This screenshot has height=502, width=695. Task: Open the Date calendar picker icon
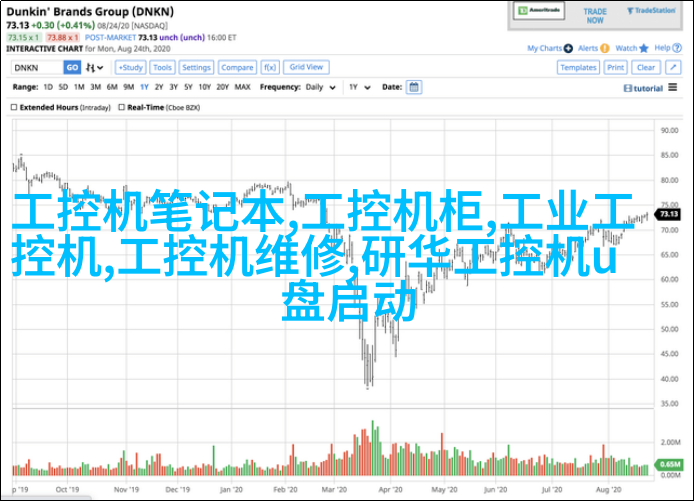(414, 87)
